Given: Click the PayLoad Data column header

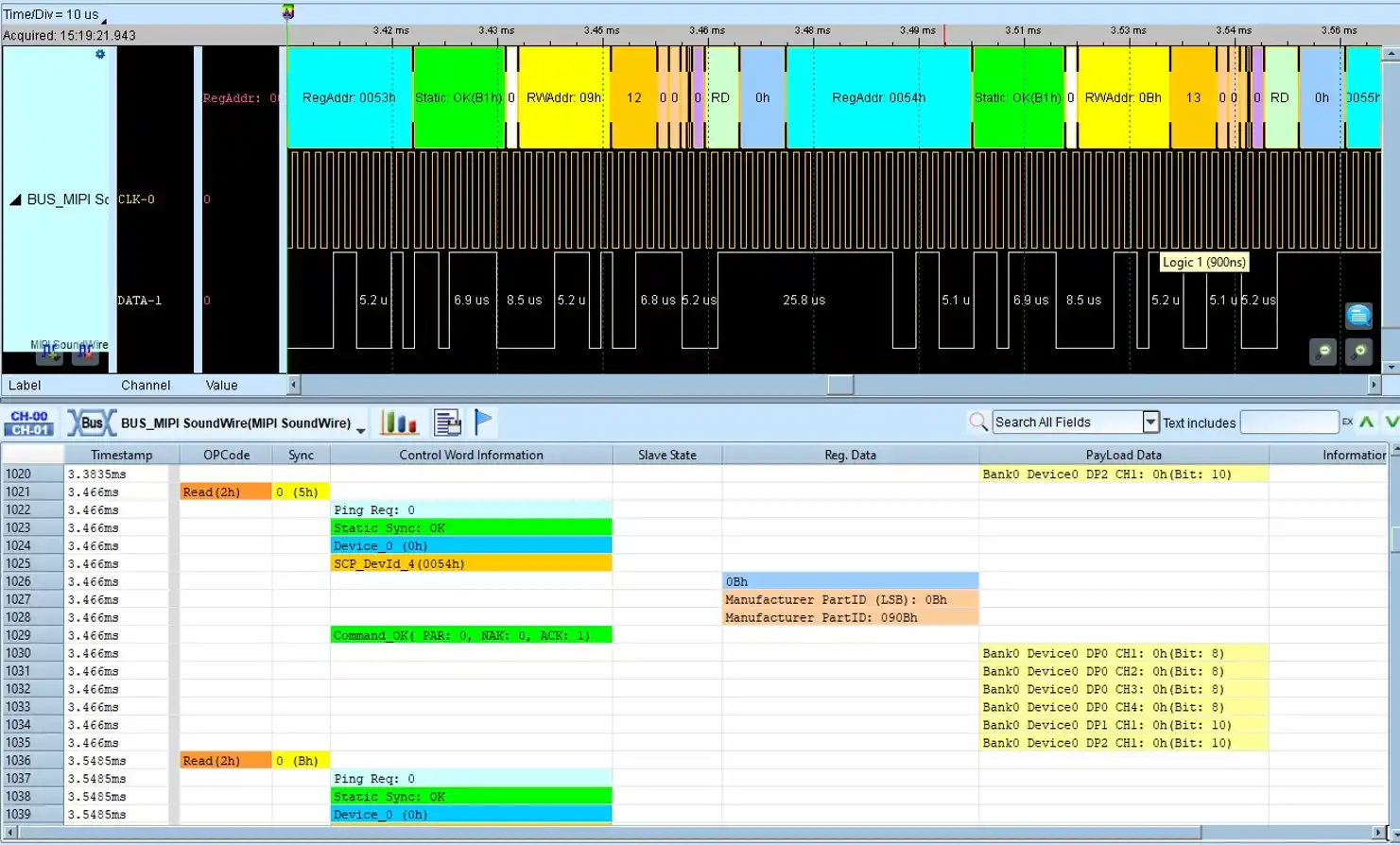Looking at the screenshot, I should click(1123, 455).
